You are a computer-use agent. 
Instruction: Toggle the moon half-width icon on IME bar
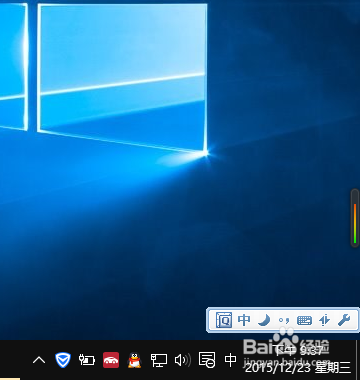click(264, 320)
